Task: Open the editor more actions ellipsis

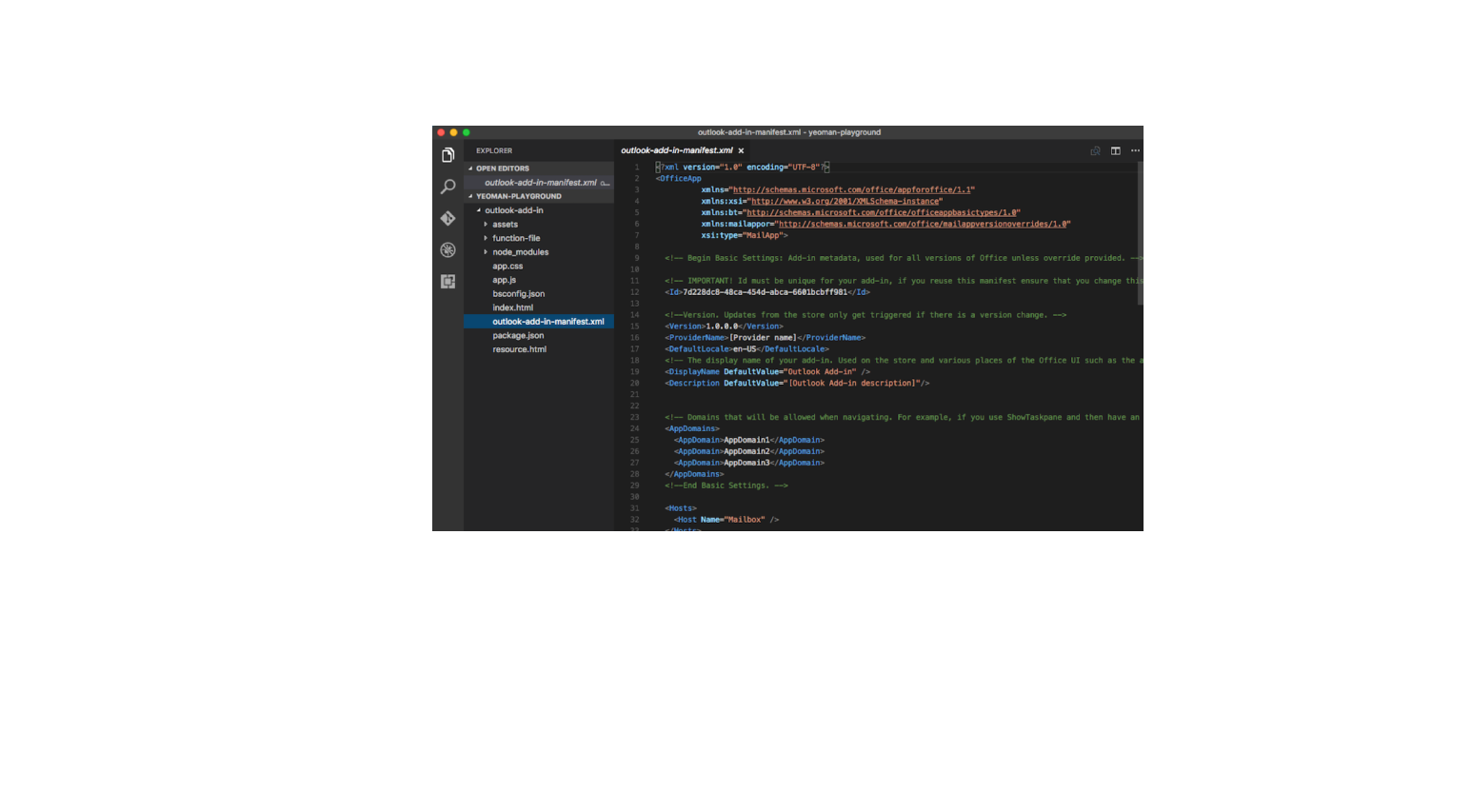Action: point(1135,150)
